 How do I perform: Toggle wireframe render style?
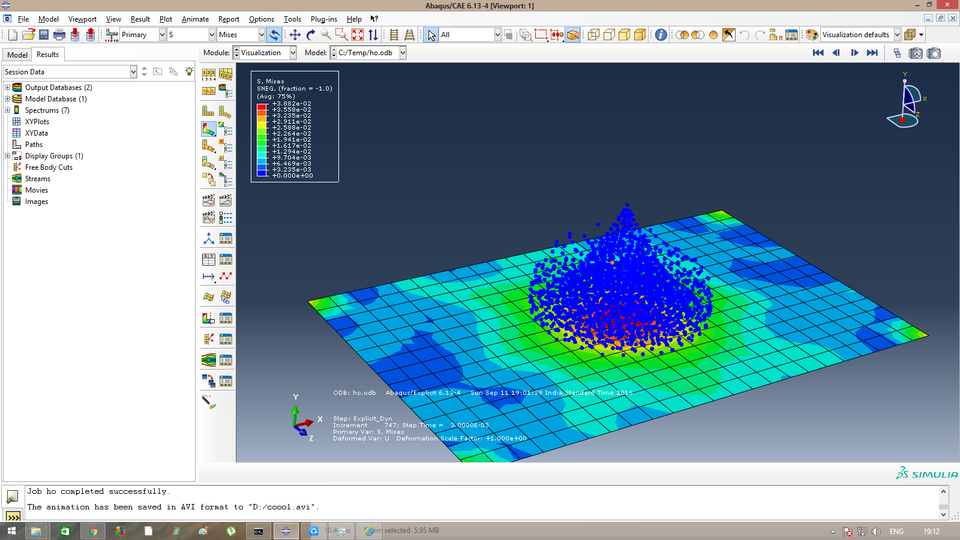tap(592, 35)
